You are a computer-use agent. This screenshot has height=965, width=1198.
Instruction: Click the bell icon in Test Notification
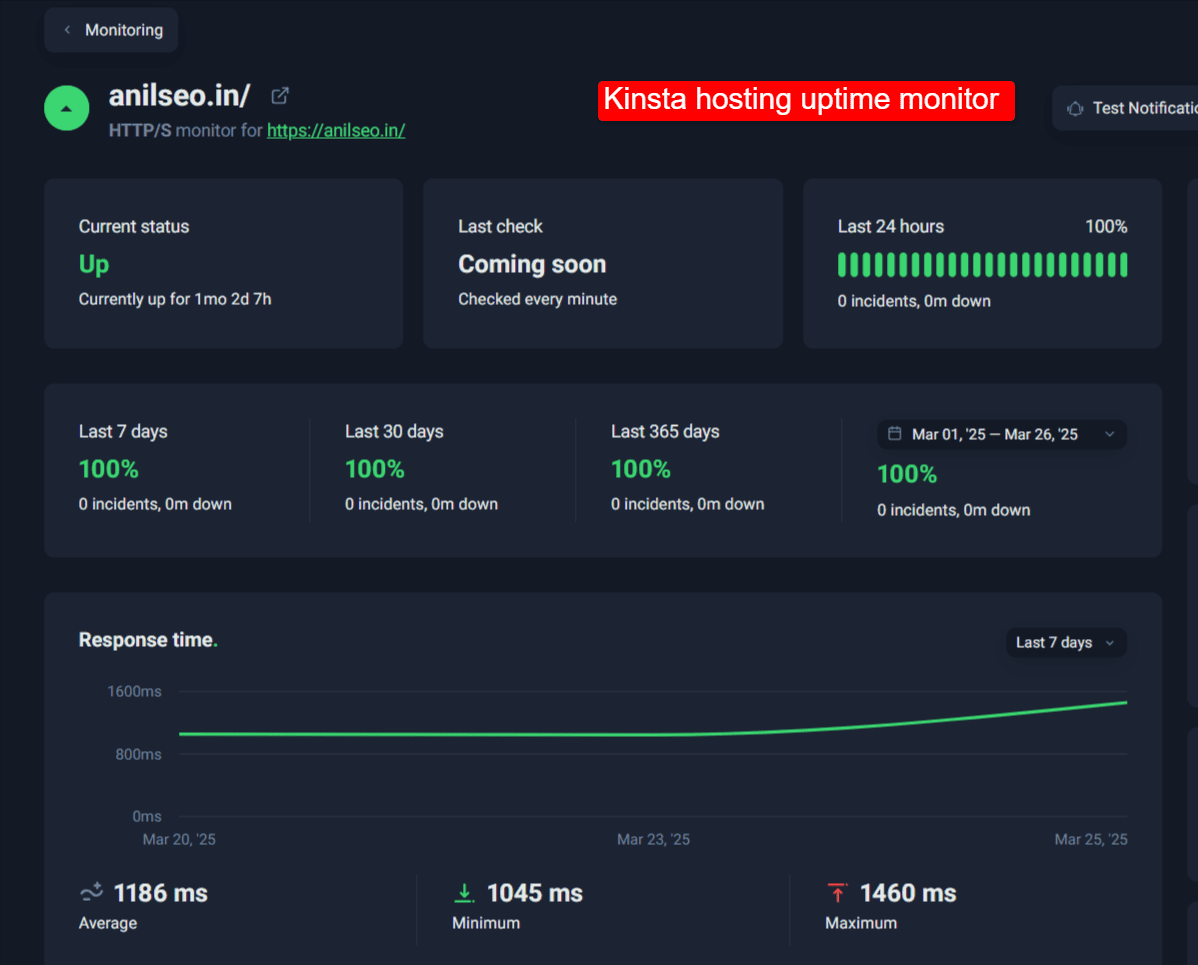pyautogui.click(x=1075, y=108)
